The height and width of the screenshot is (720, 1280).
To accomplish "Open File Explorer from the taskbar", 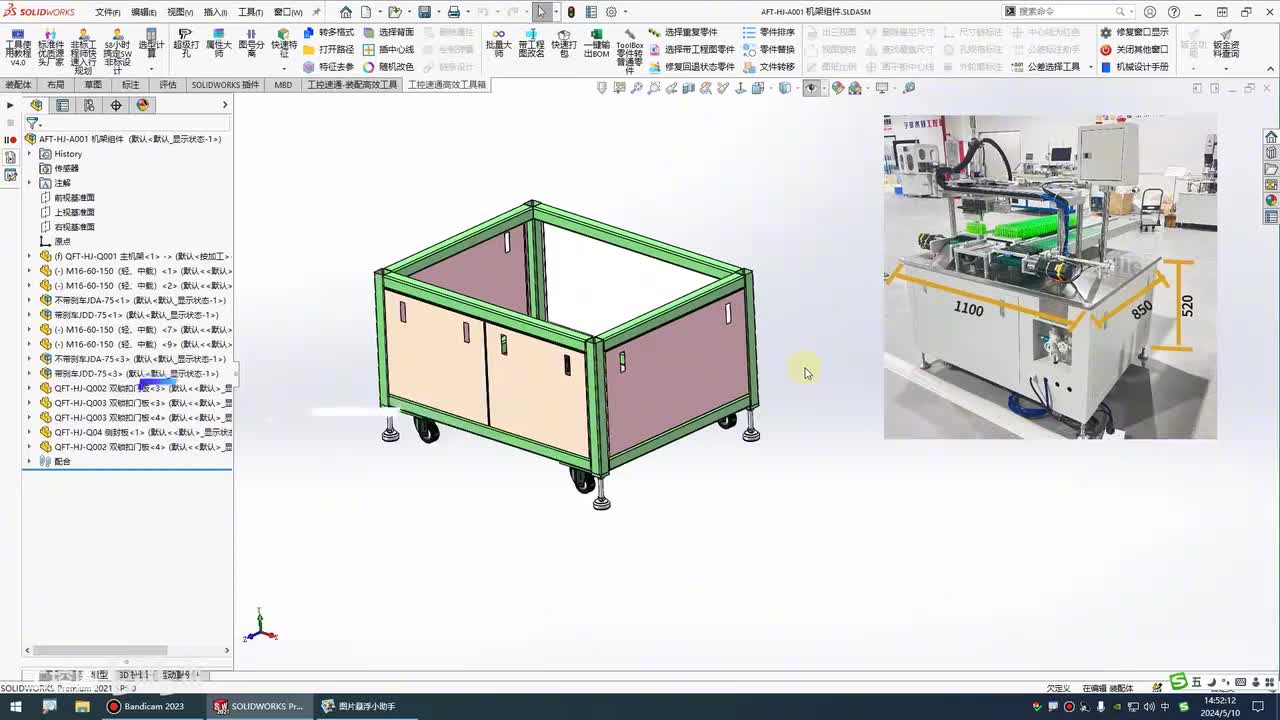I will coord(82,706).
